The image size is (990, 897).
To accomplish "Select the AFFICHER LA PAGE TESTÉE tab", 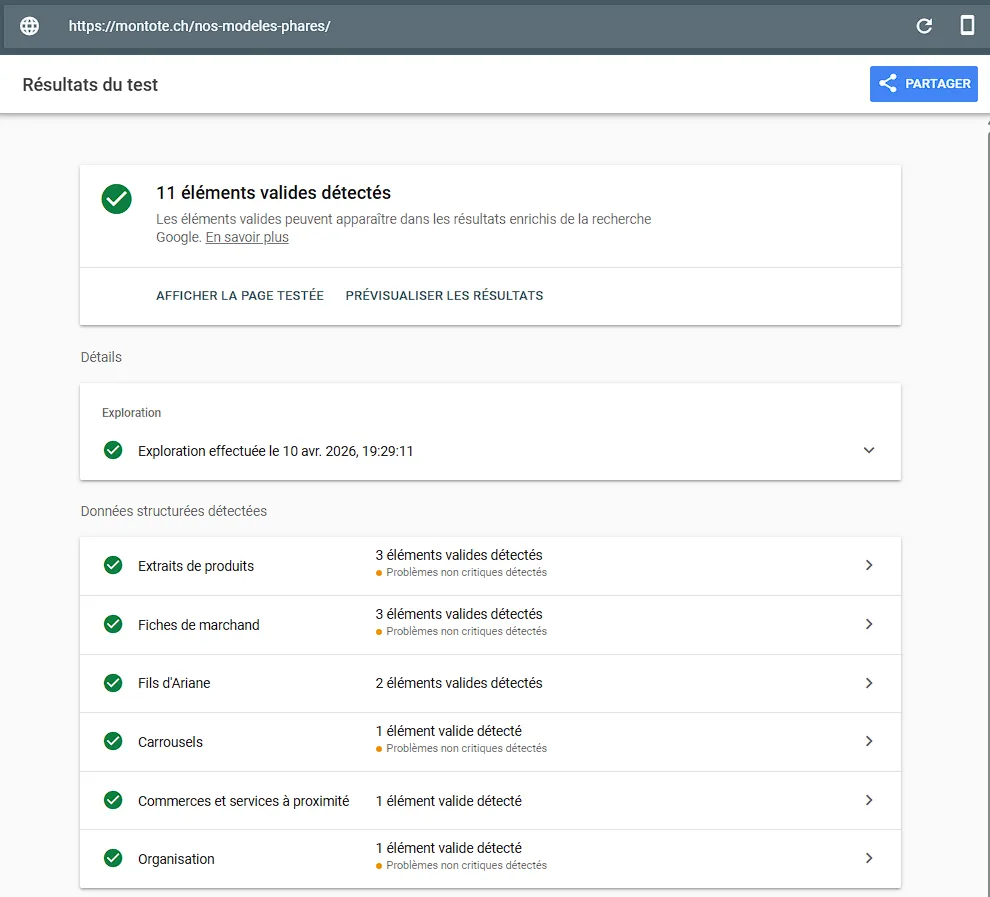I will [240, 296].
